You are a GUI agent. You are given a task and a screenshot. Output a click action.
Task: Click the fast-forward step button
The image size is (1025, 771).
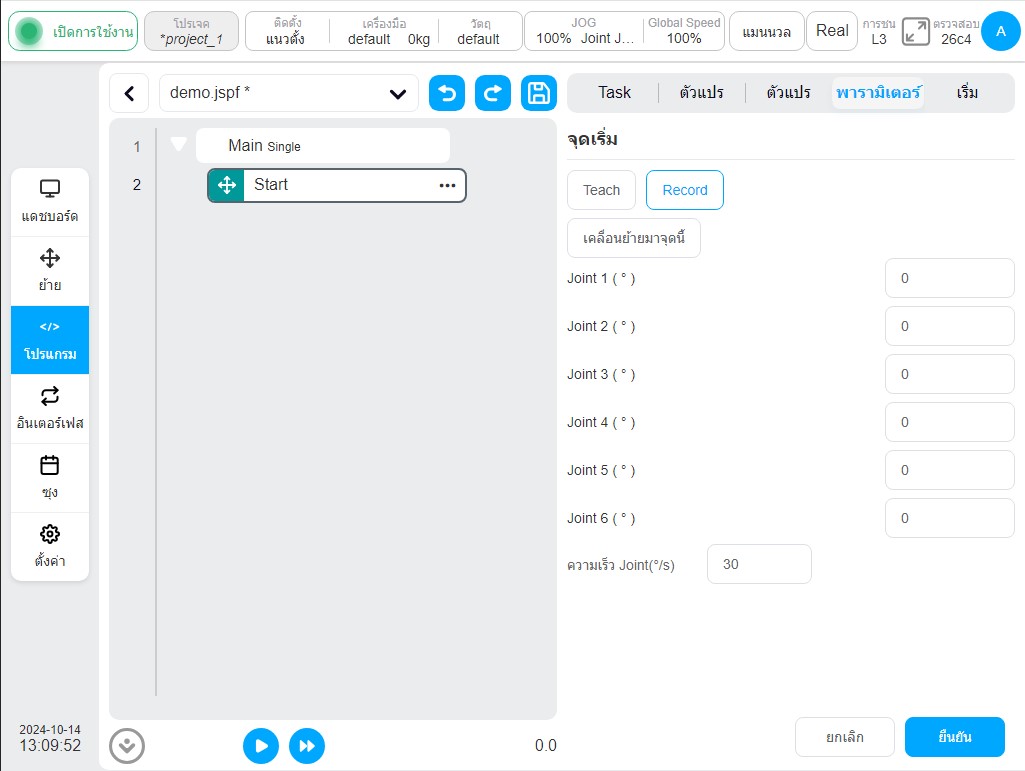coord(307,745)
